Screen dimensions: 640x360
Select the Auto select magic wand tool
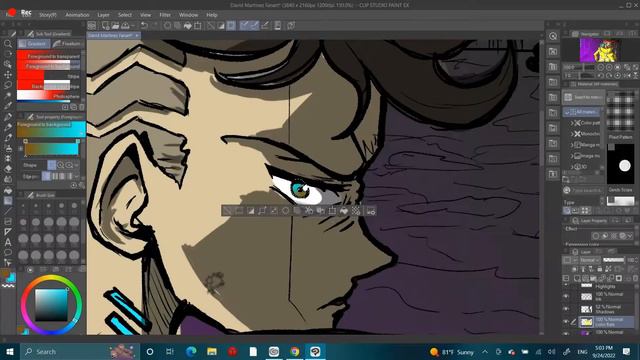(8, 96)
